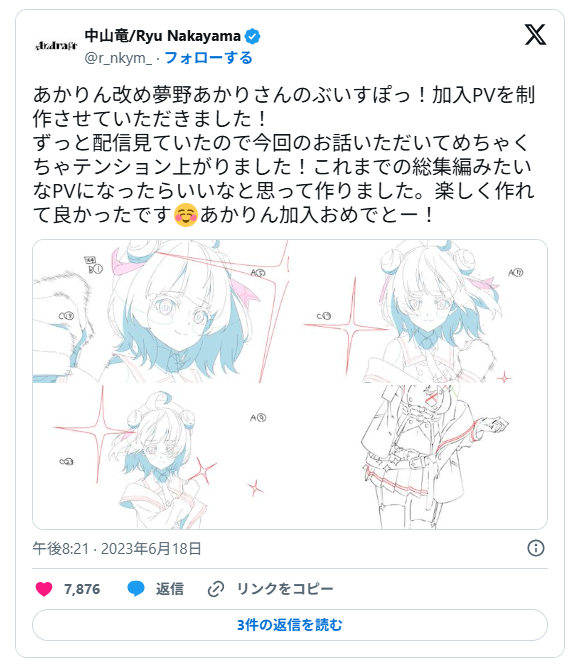The width and height of the screenshot is (576, 667).
Task: Click the 7,876 likes count
Action: click(82, 589)
